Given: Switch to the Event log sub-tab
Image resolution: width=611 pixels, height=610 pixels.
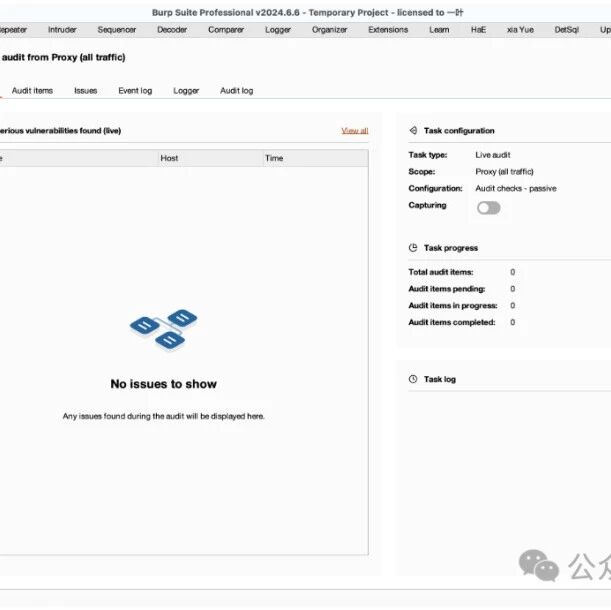Looking at the screenshot, I should 135,90.
